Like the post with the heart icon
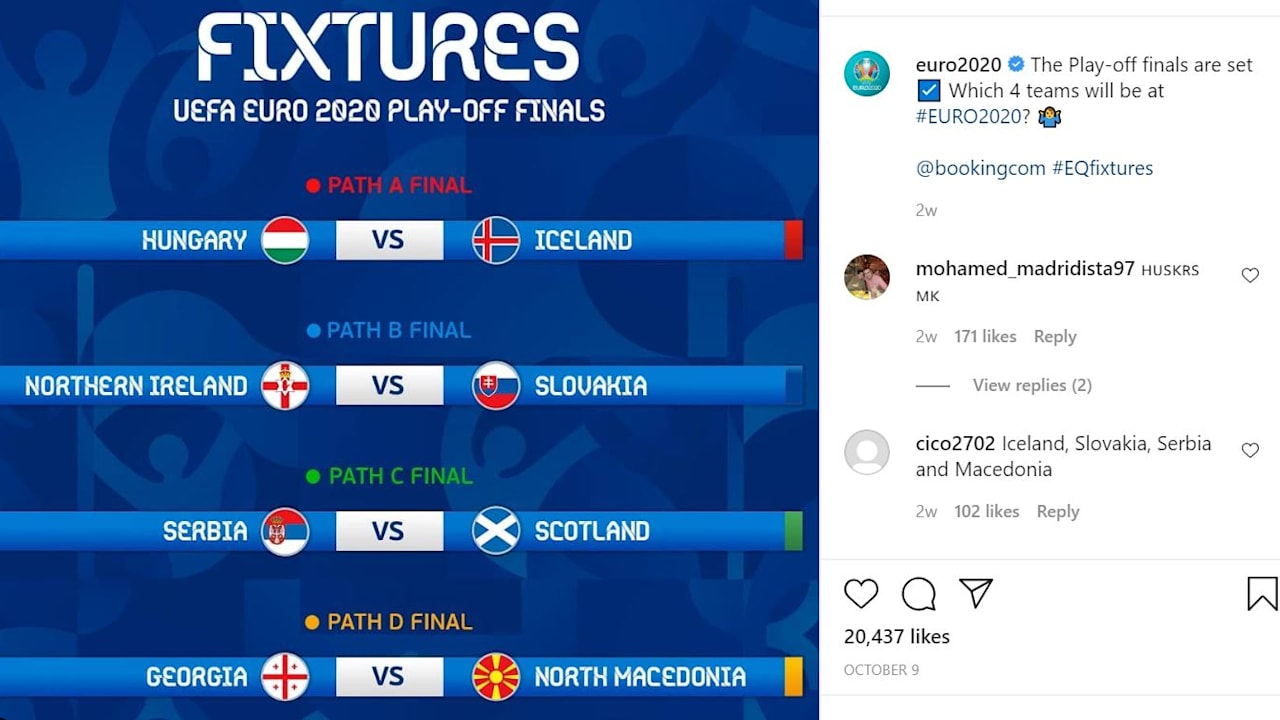 tap(860, 594)
